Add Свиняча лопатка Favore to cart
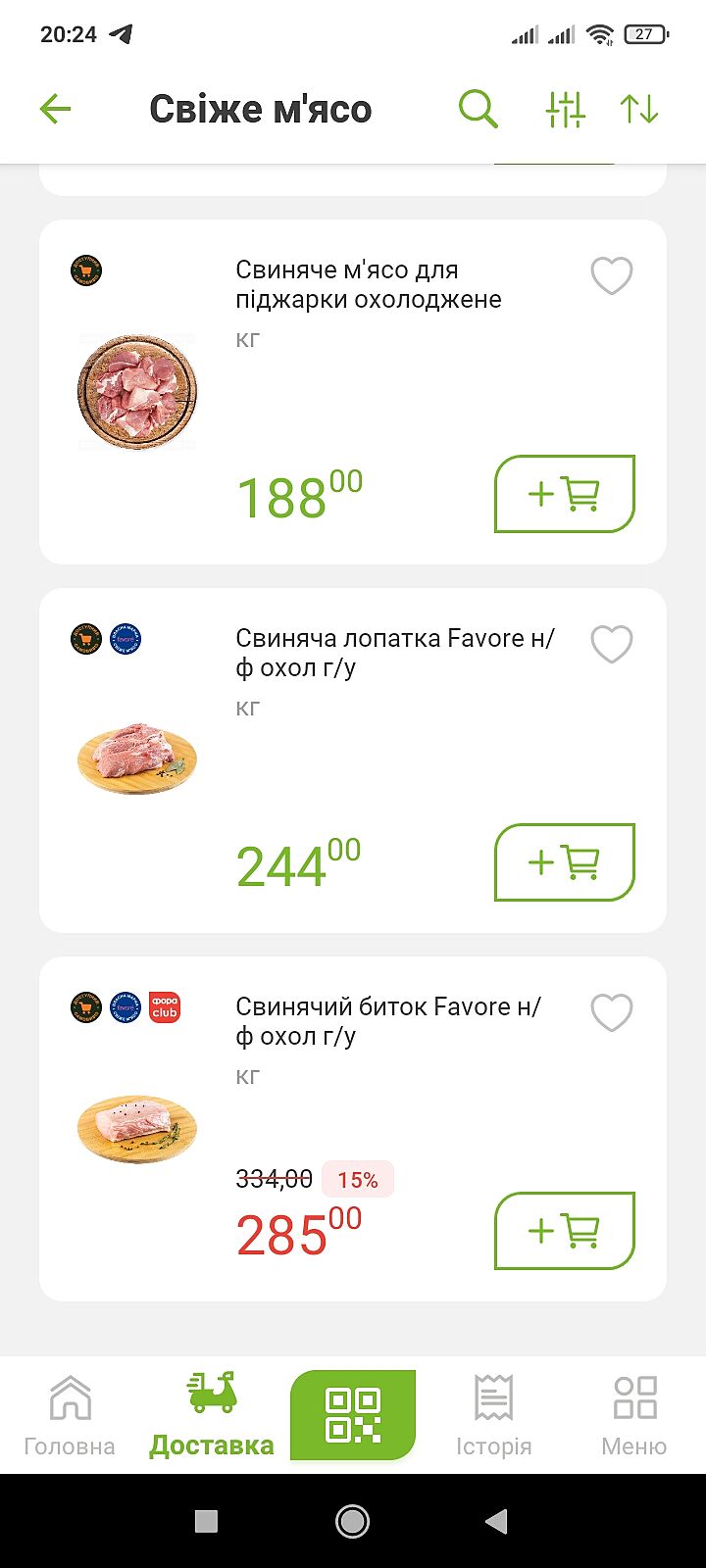 pos(565,862)
